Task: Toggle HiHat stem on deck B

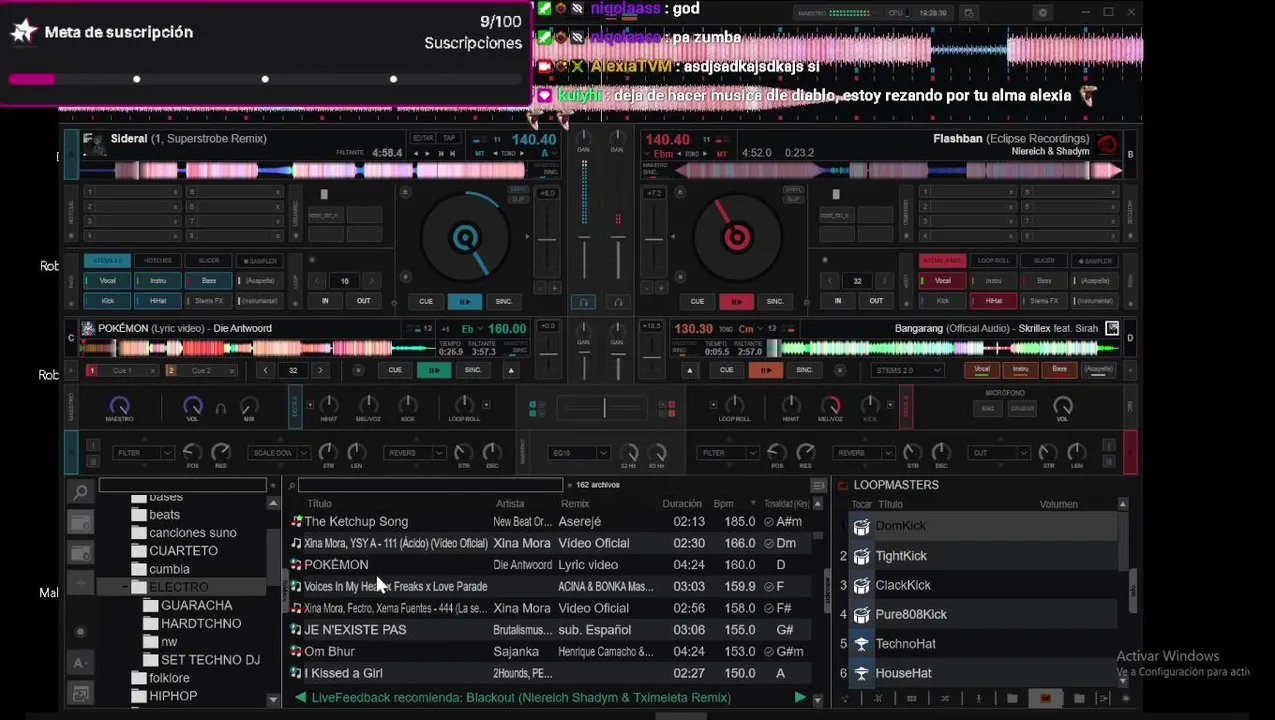Action: 994,300
